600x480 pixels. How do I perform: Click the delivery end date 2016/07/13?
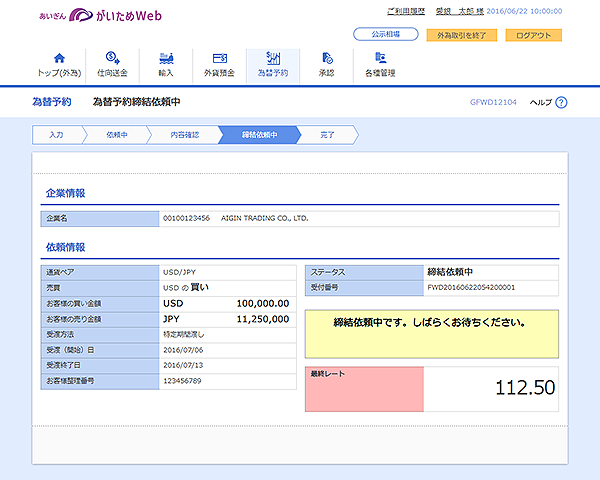click(183, 365)
